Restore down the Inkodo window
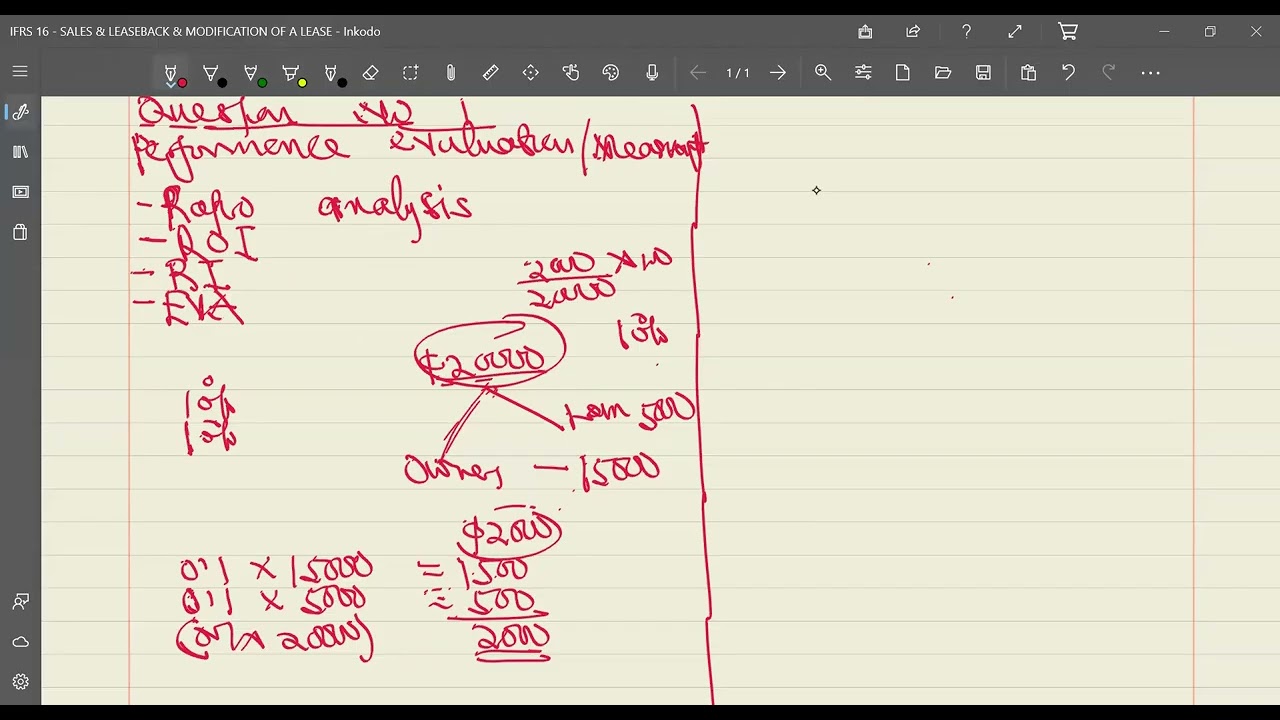This screenshot has height=720, width=1280. pyautogui.click(x=1210, y=32)
